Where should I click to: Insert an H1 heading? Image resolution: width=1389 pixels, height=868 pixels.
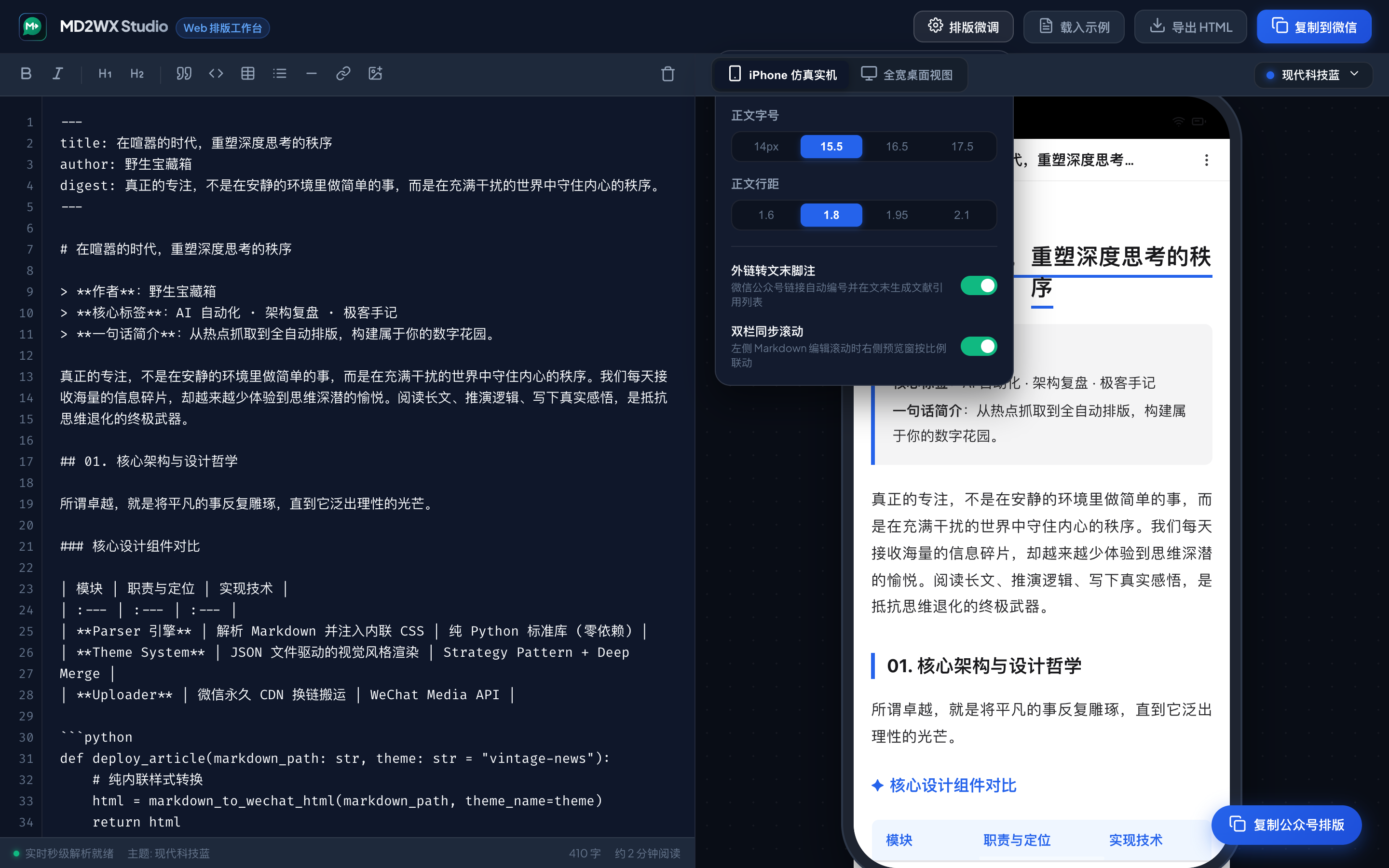105,73
